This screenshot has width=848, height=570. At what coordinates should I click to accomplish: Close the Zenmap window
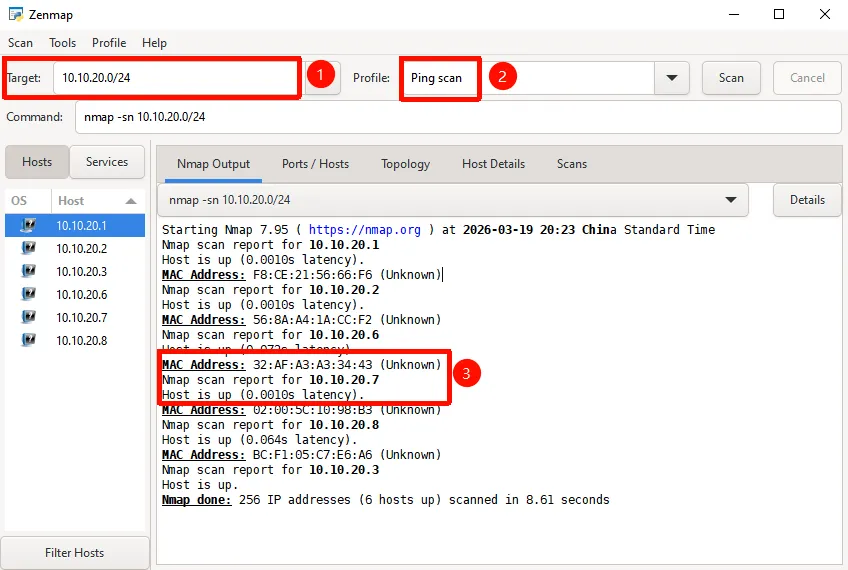click(x=825, y=14)
